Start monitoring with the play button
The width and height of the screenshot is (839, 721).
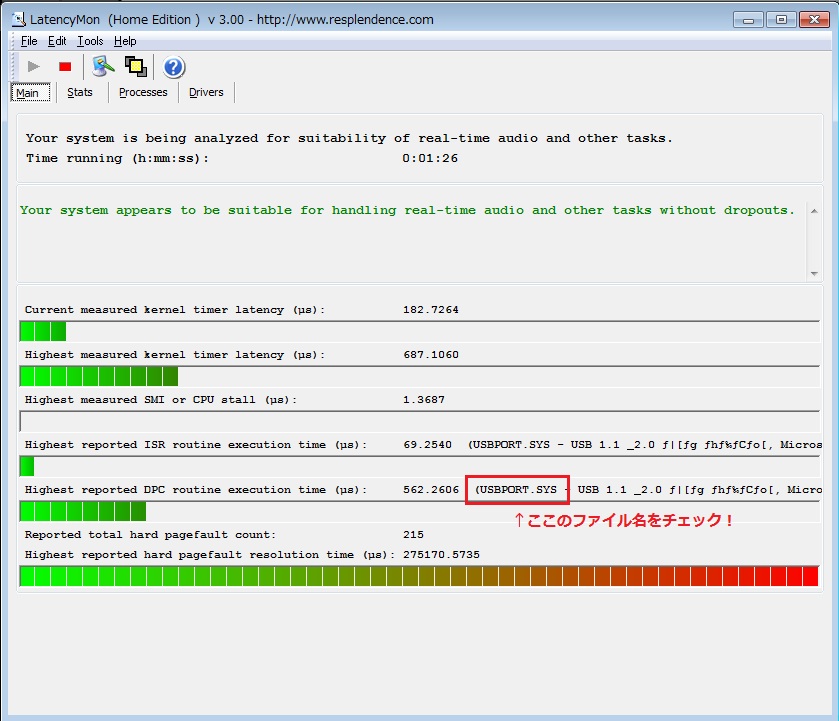[x=34, y=66]
